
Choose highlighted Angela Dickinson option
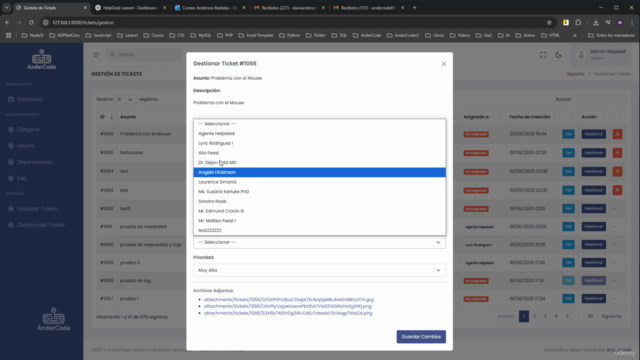[319, 172]
